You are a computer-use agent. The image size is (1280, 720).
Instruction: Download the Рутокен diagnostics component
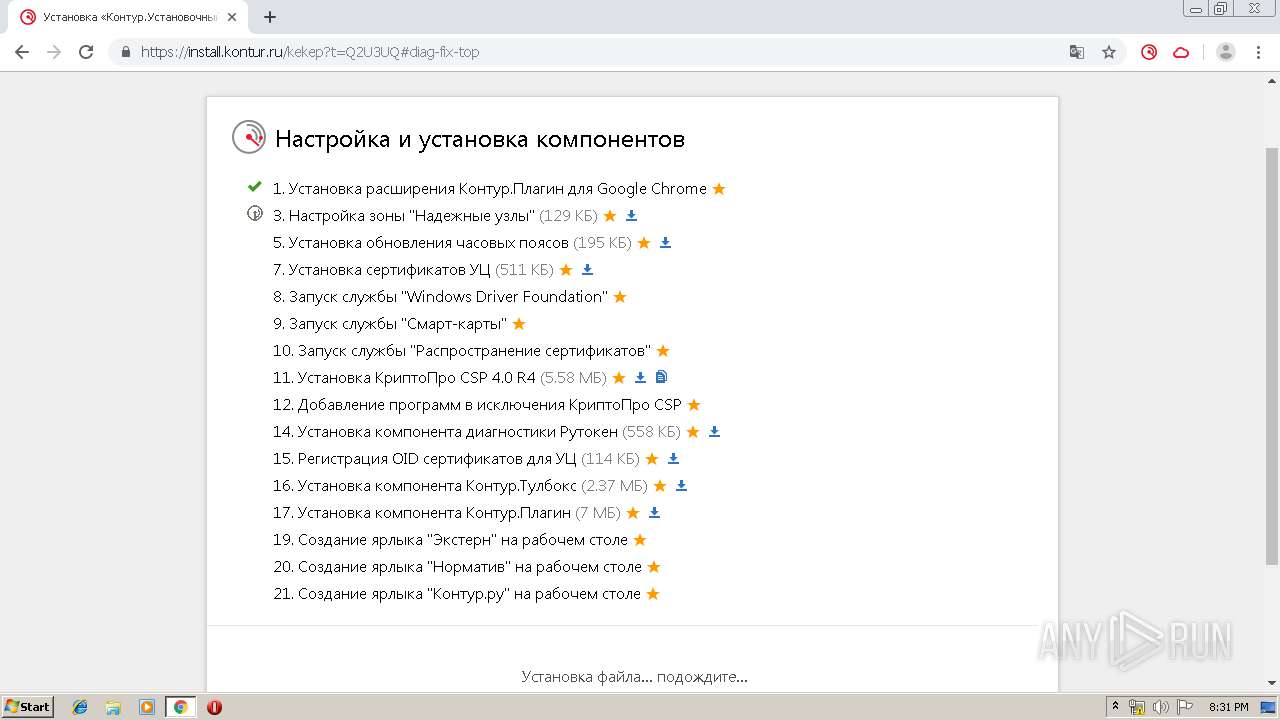714,431
